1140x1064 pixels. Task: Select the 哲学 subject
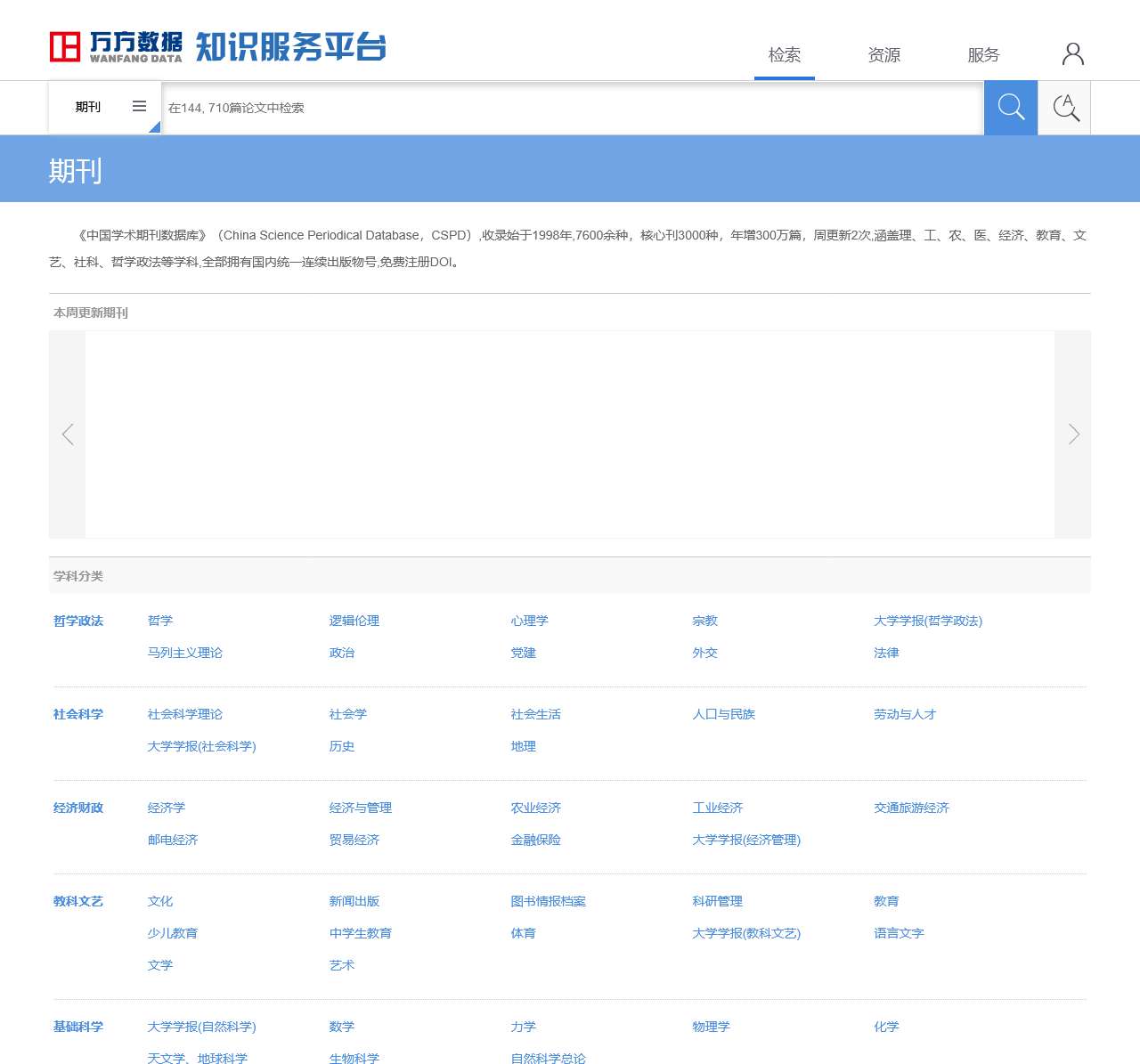(x=160, y=621)
